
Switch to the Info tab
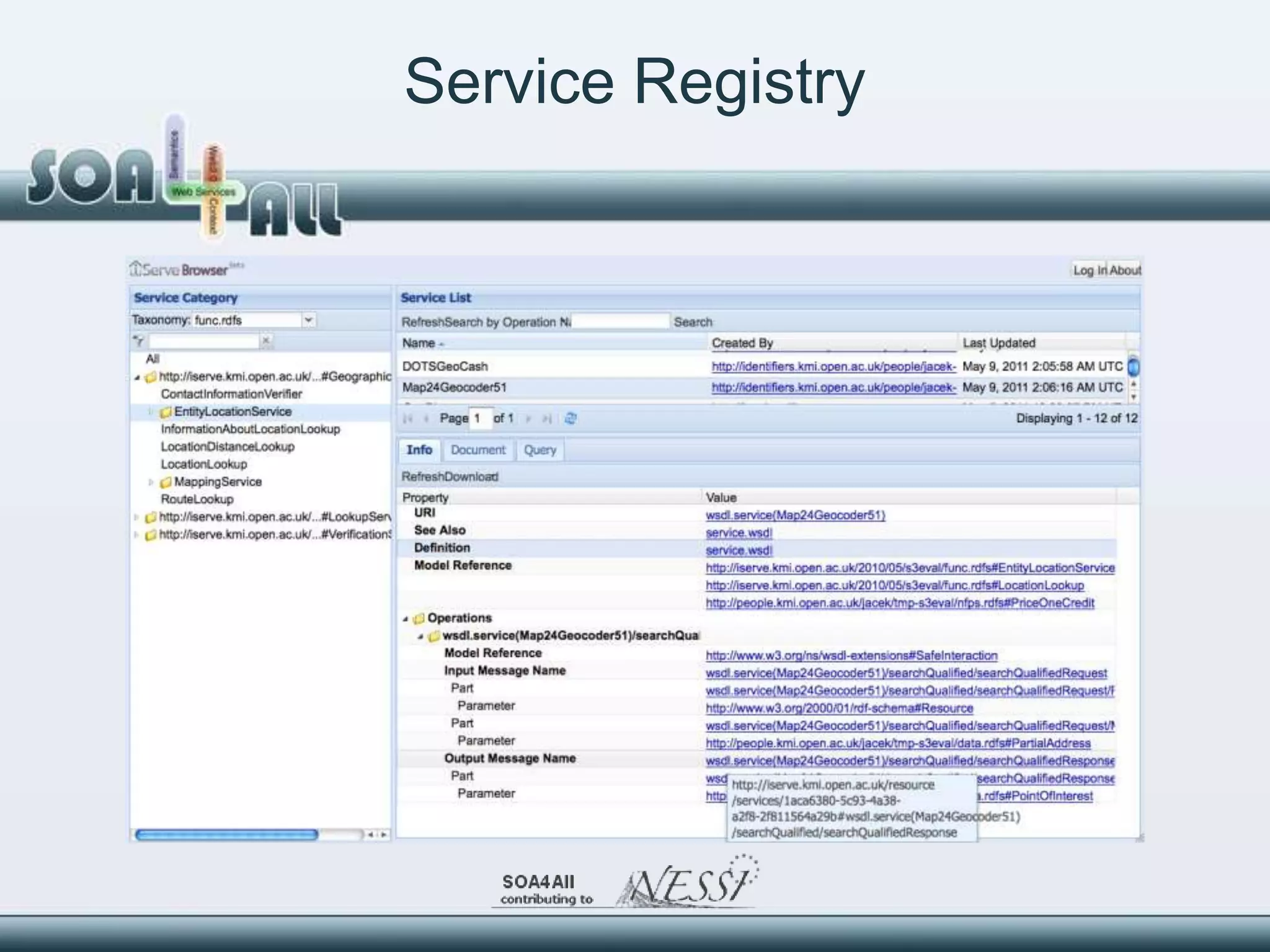(x=419, y=450)
